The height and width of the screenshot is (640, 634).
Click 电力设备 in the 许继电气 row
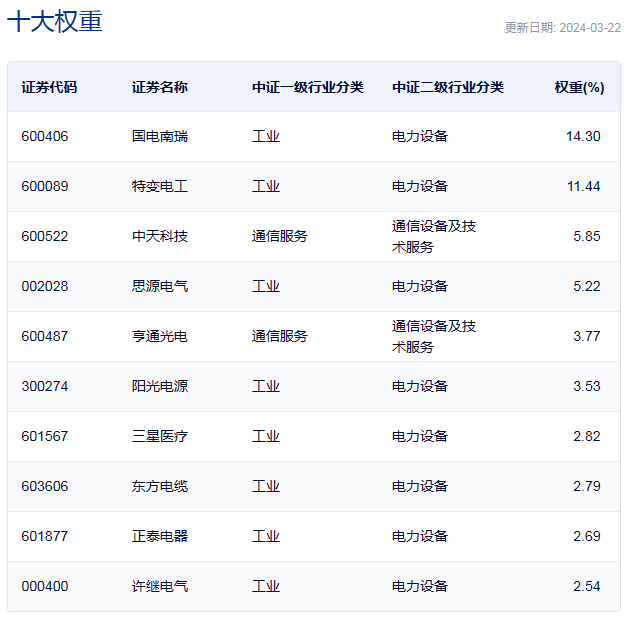420,587
